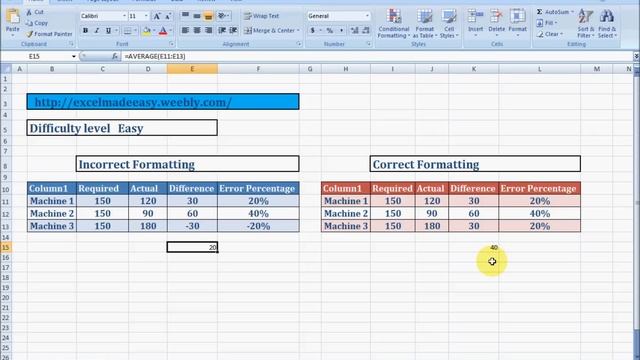Open the text Orientation button
The height and width of the screenshot is (360, 640).
point(222,16)
